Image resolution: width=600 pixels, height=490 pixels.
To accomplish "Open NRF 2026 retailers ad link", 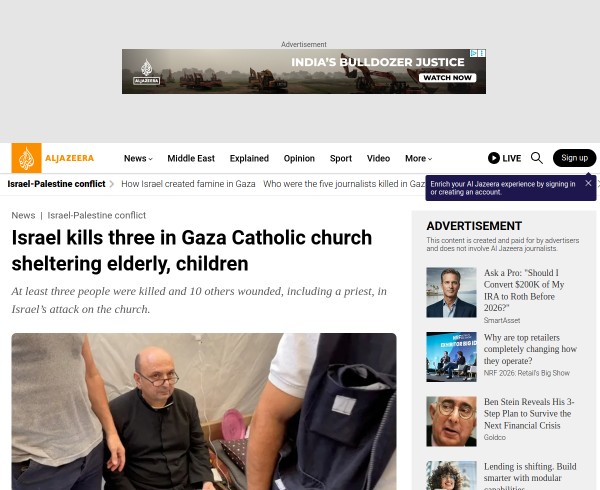I will (530, 349).
